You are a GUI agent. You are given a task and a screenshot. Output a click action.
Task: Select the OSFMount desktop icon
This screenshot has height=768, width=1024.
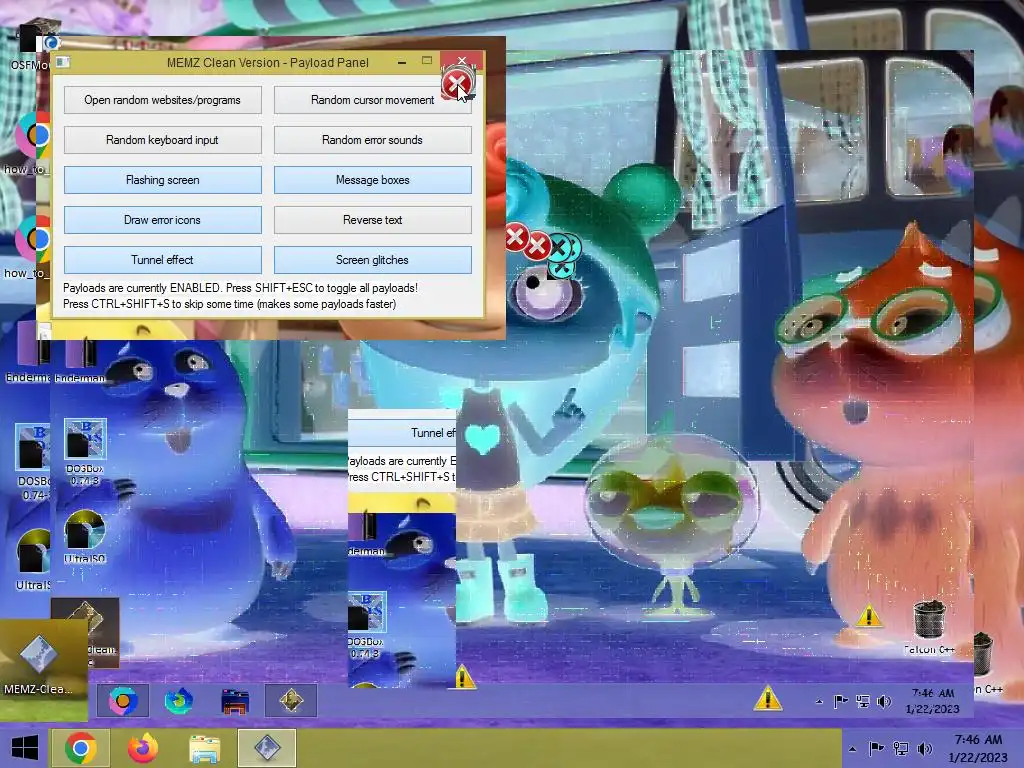33,44
